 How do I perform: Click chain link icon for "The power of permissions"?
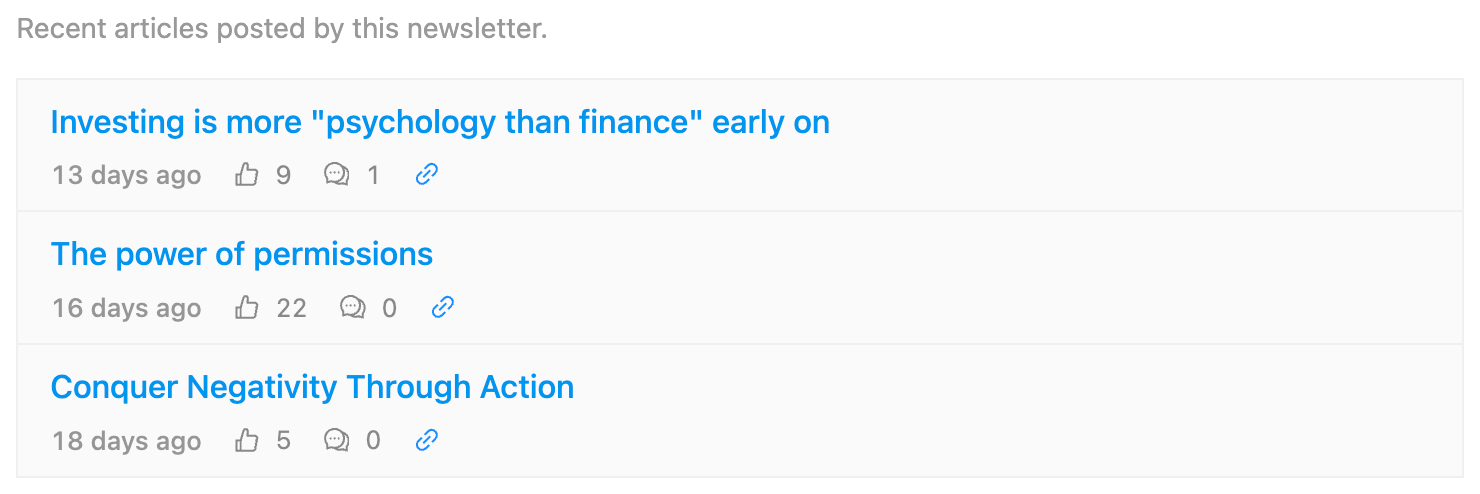443,308
